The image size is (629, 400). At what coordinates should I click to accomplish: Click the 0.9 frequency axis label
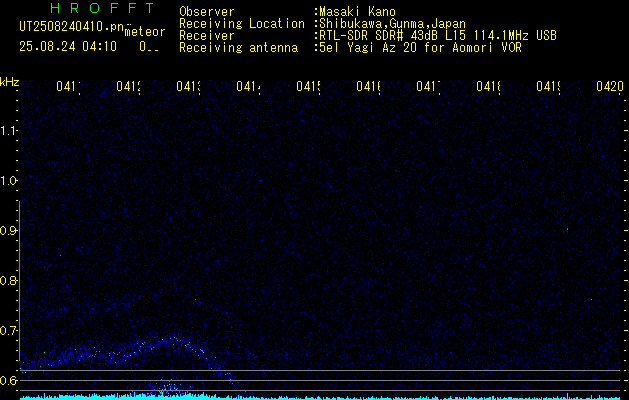pyautogui.click(x=8, y=230)
